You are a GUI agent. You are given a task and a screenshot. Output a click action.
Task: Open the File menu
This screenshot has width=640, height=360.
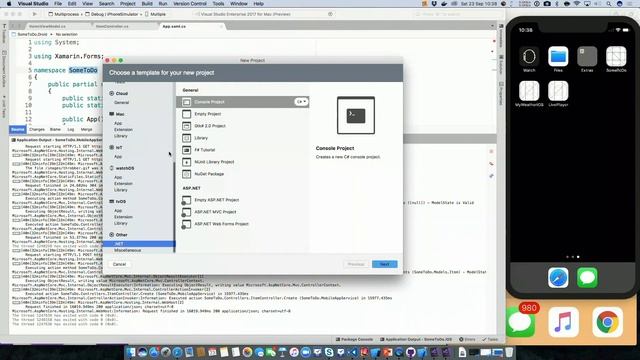coord(58,4)
